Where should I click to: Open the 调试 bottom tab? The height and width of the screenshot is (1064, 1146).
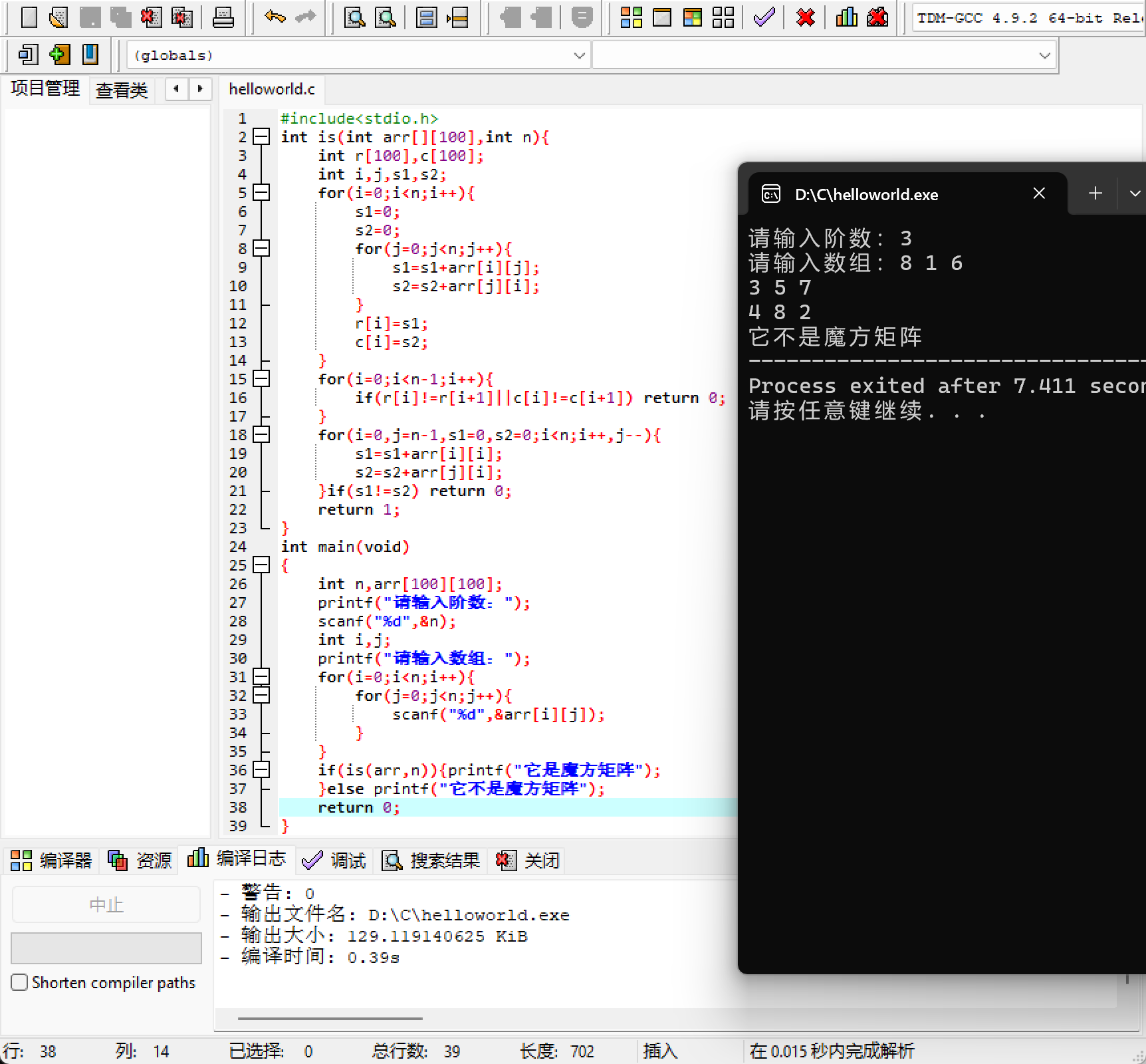(334, 861)
